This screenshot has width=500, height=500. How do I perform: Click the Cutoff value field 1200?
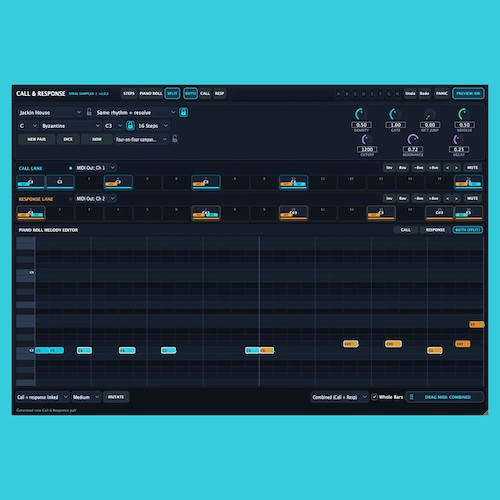367,149
